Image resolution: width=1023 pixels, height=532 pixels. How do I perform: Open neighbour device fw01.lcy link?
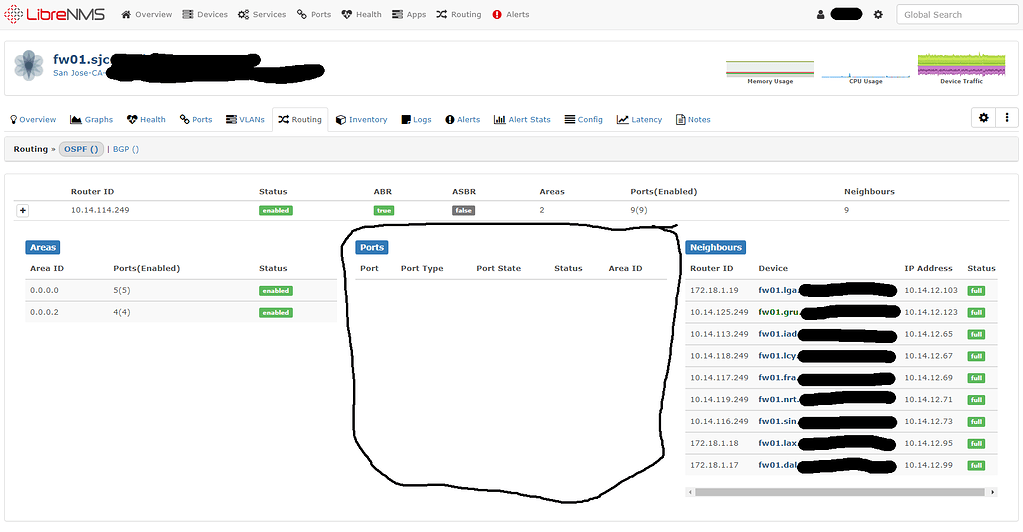[777, 356]
